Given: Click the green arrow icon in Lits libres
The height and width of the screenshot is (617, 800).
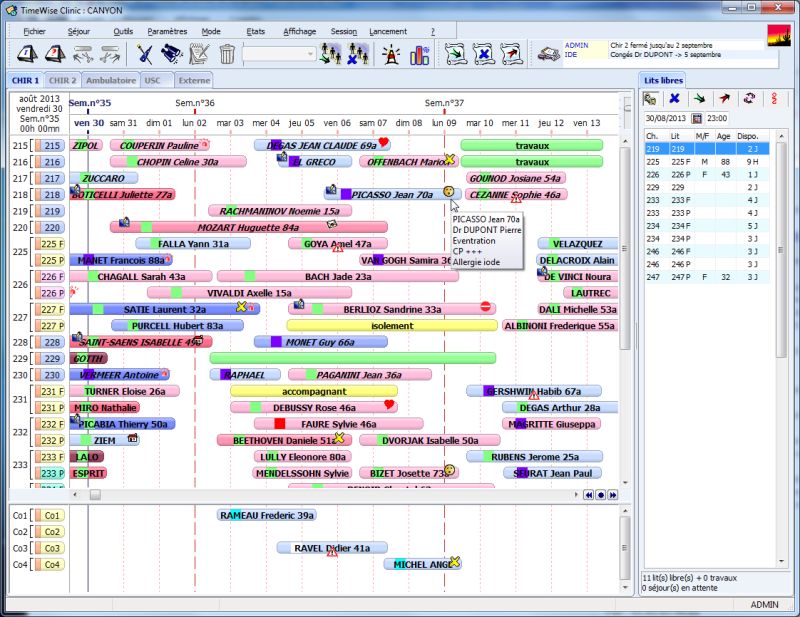Looking at the screenshot, I should [x=699, y=98].
